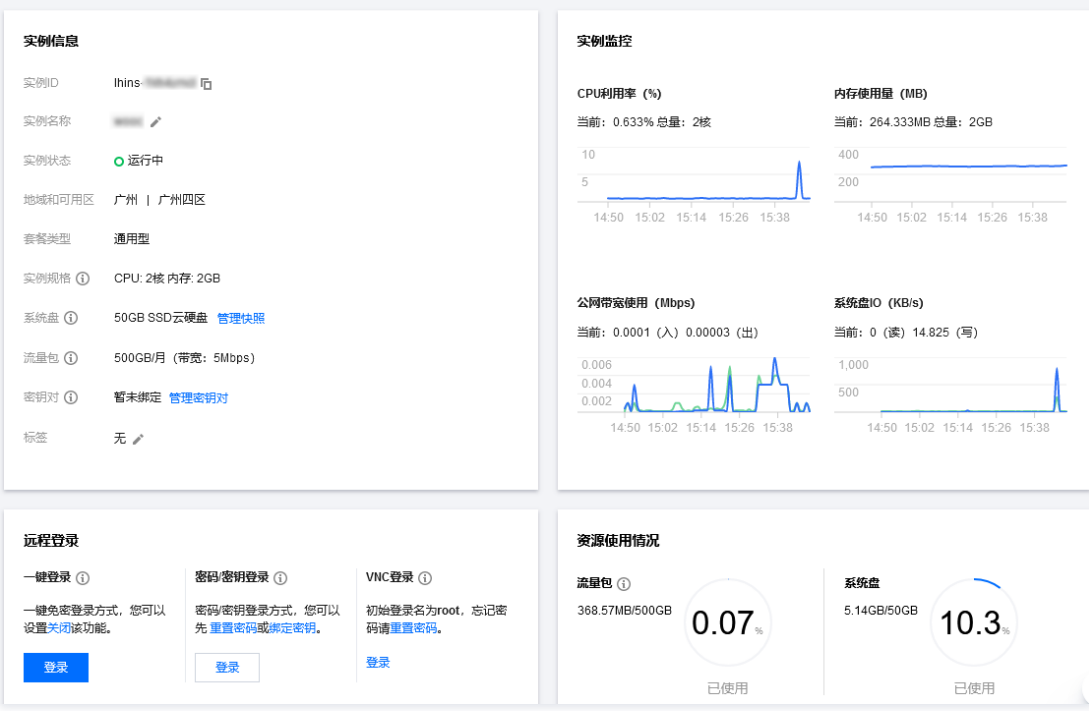The width and height of the screenshot is (1089, 711).
Task: Open info icon next to VNC登录
Action: pos(425,578)
